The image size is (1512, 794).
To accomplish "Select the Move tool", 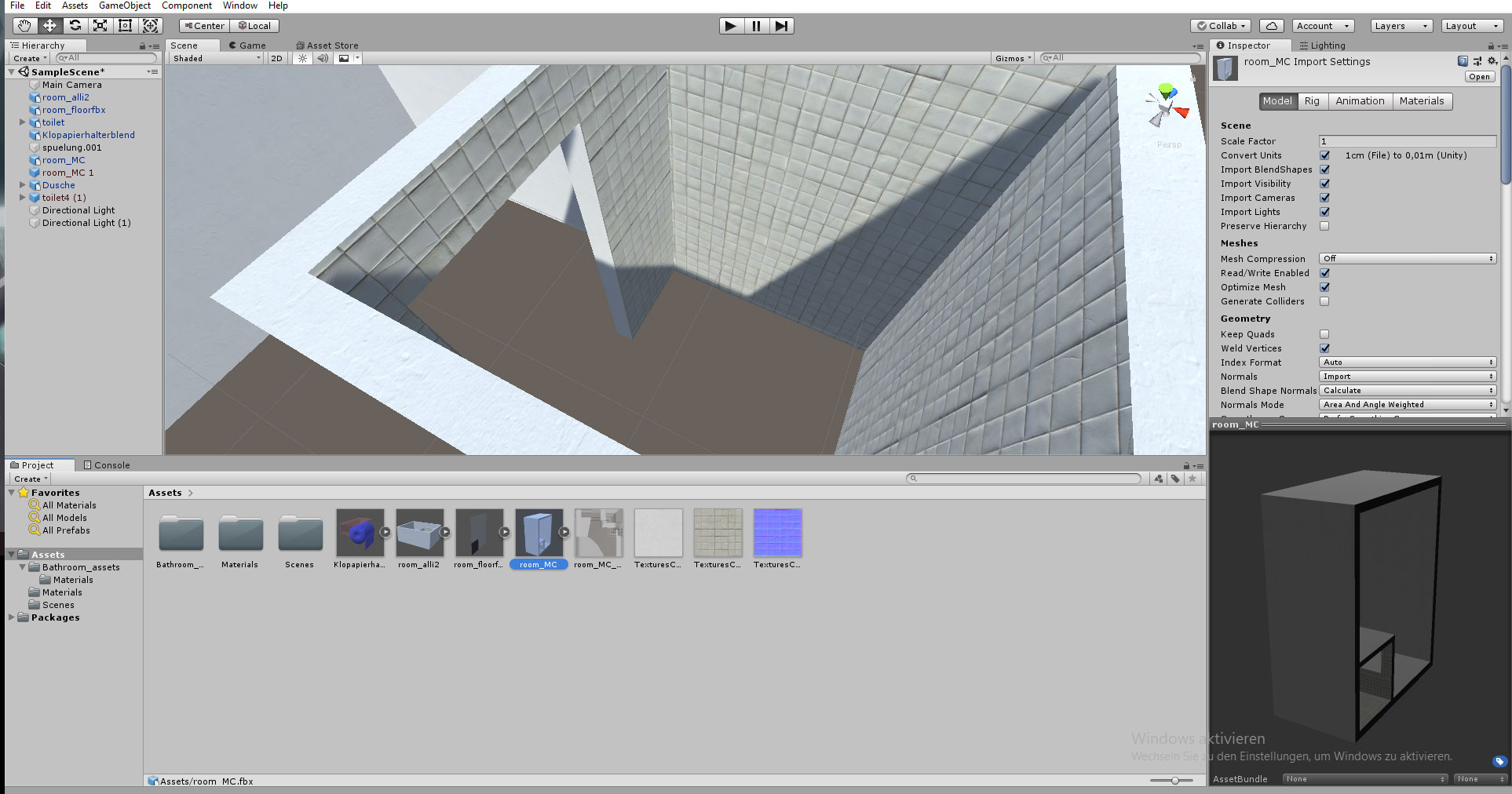I will pos(49,26).
